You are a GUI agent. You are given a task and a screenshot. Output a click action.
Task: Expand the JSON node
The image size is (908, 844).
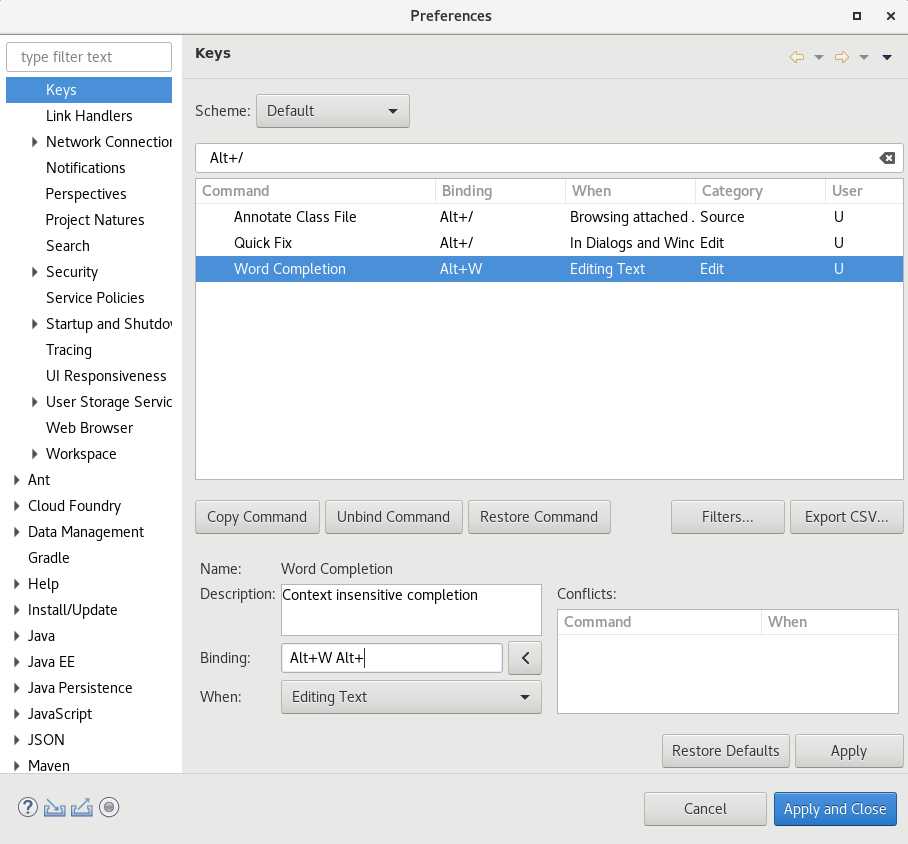(17, 740)
